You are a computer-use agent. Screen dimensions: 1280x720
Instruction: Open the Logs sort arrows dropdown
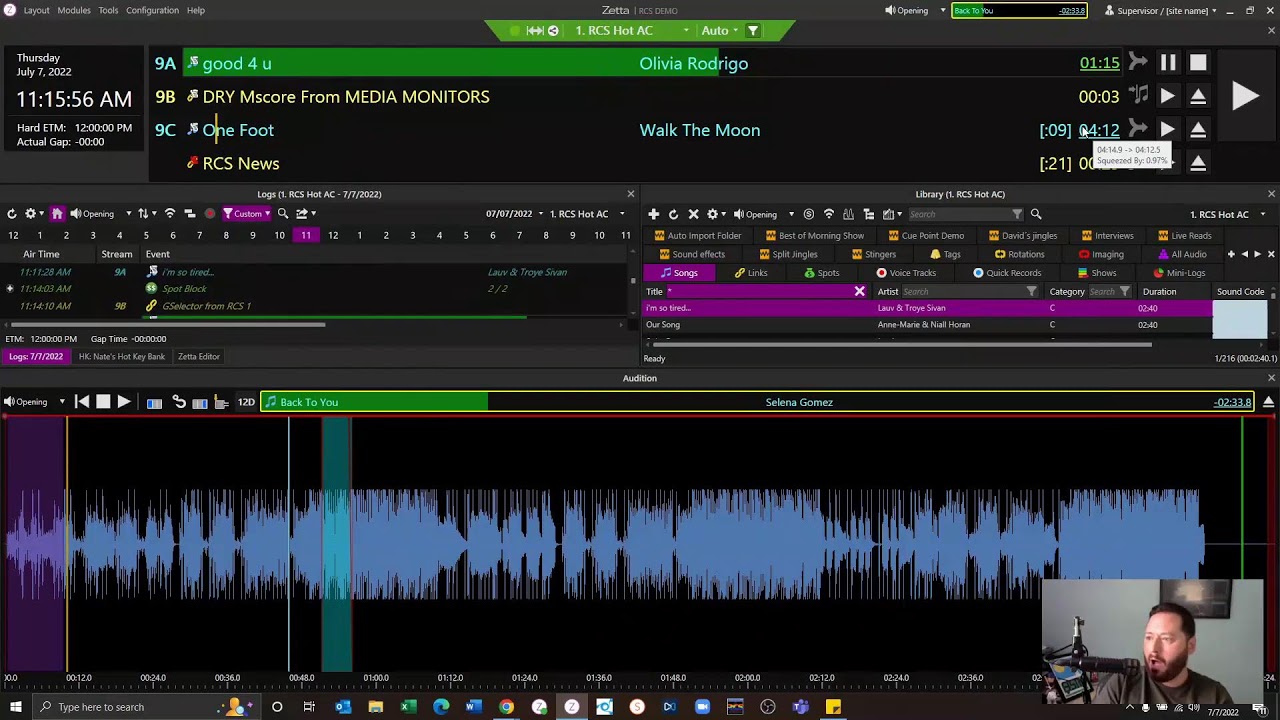pos(146,214)
